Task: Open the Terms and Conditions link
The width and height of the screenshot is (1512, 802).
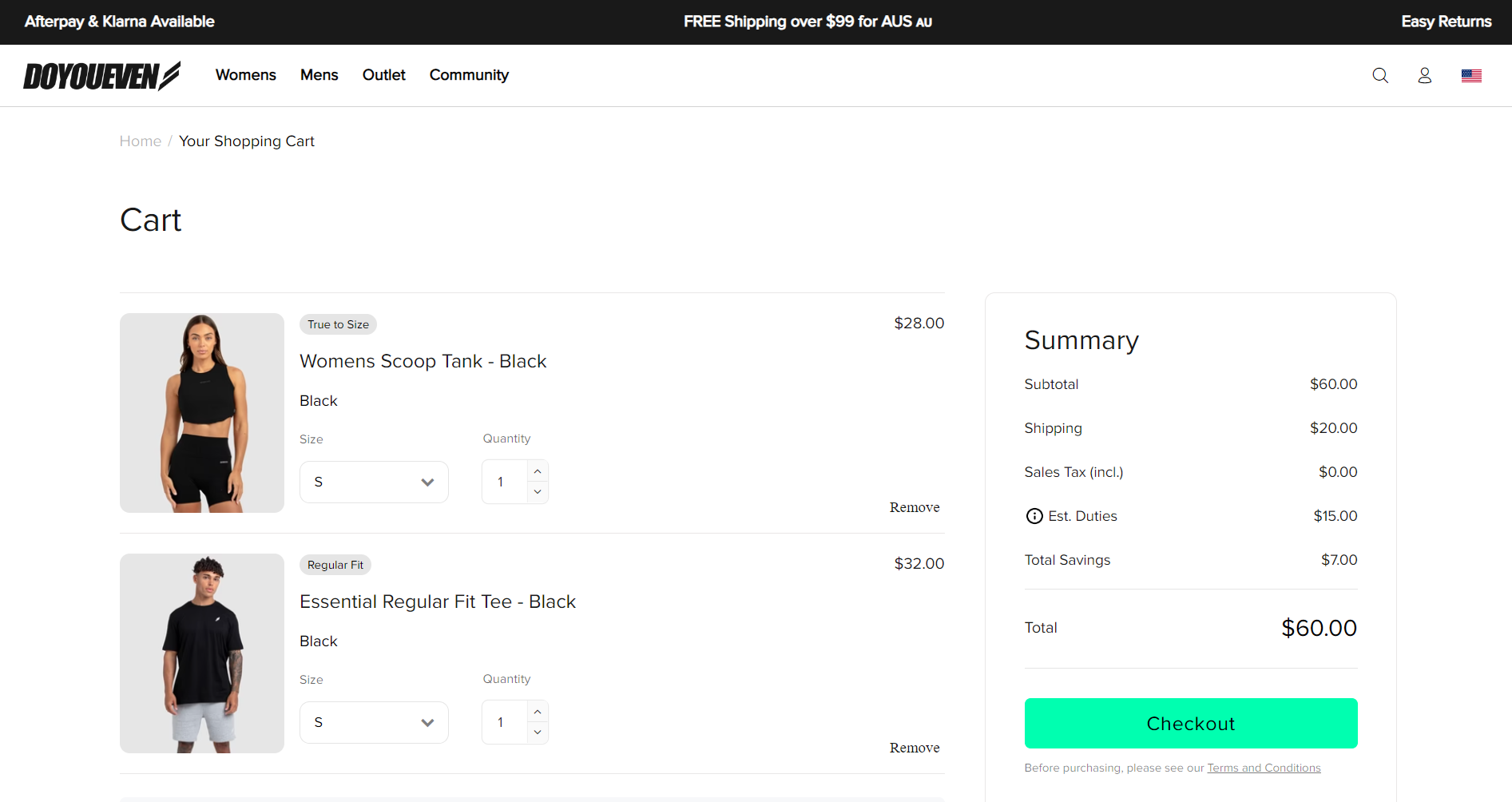Action: pos(1263,768)
